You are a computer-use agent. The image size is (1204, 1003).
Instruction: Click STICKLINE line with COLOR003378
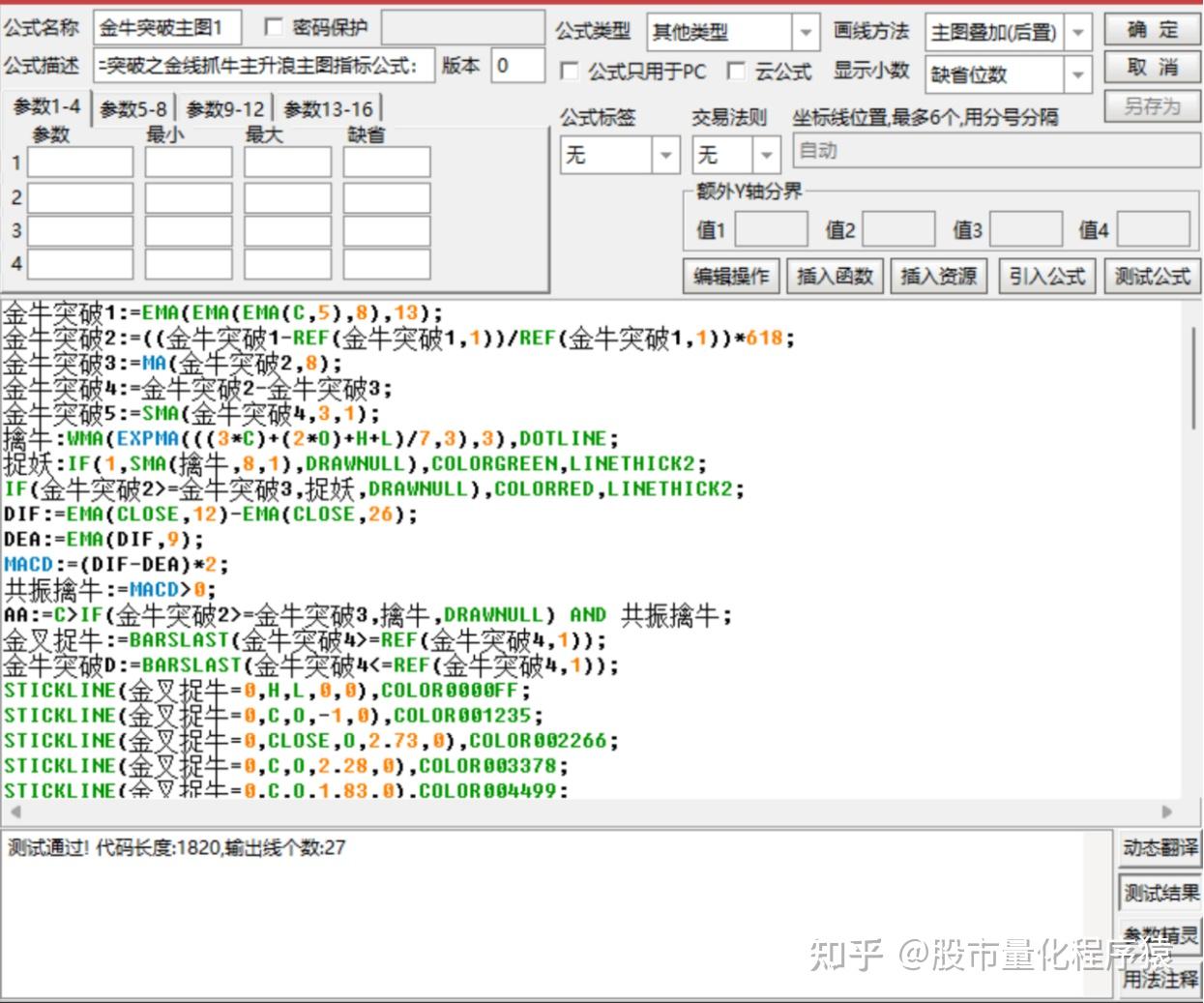[x=286, y=766]
